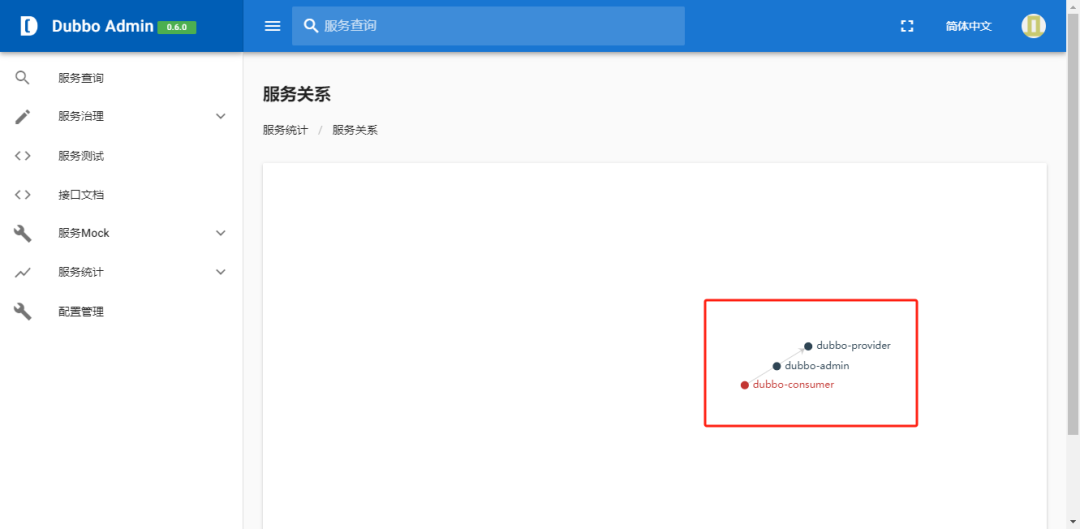Click the wrench icon beside 配置管理

coord(23,311)
